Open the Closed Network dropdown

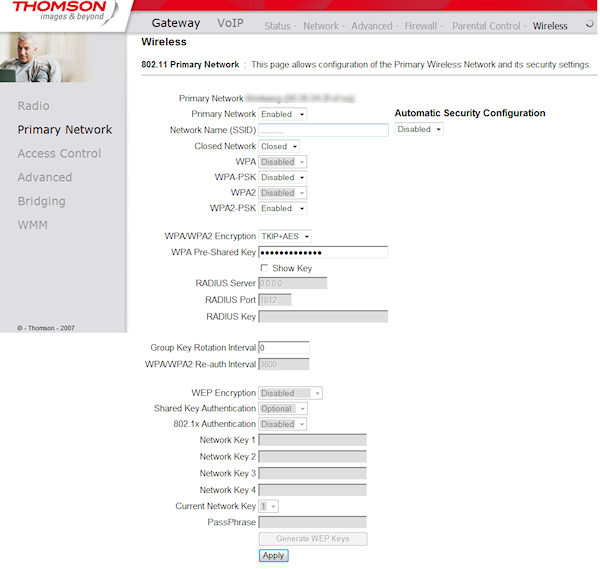coord(279,146)
